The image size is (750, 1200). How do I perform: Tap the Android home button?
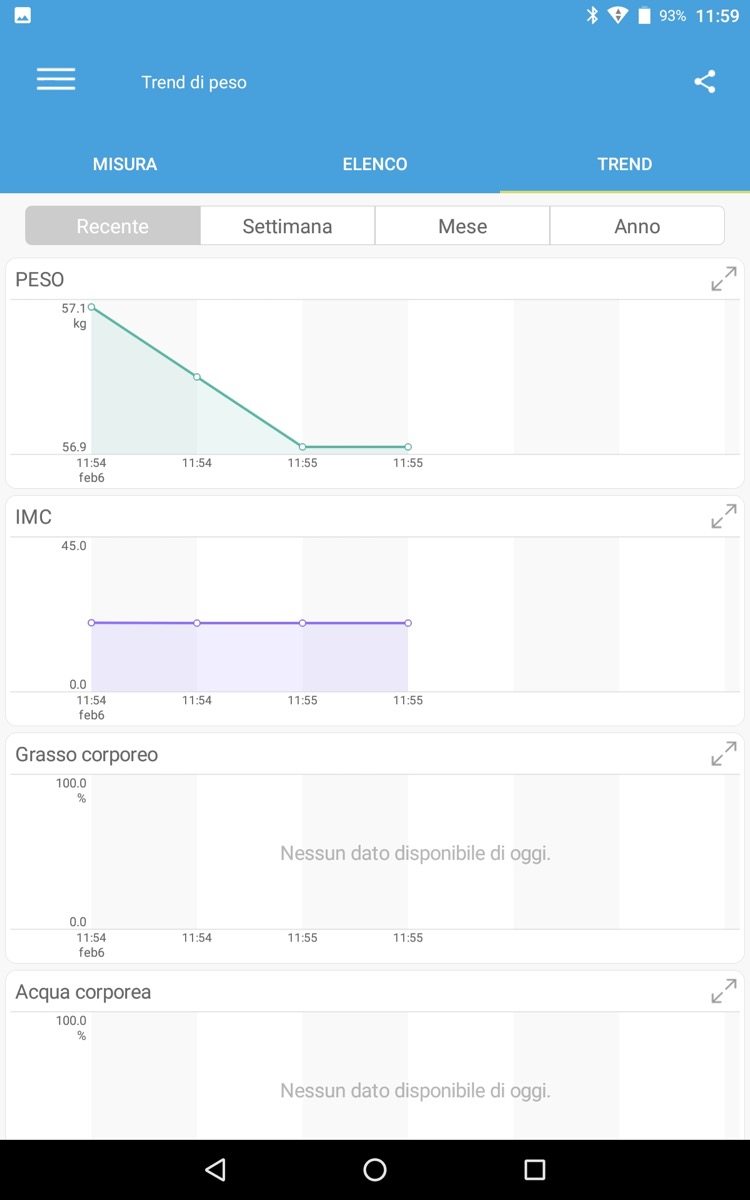click(x=375, y=1170)
